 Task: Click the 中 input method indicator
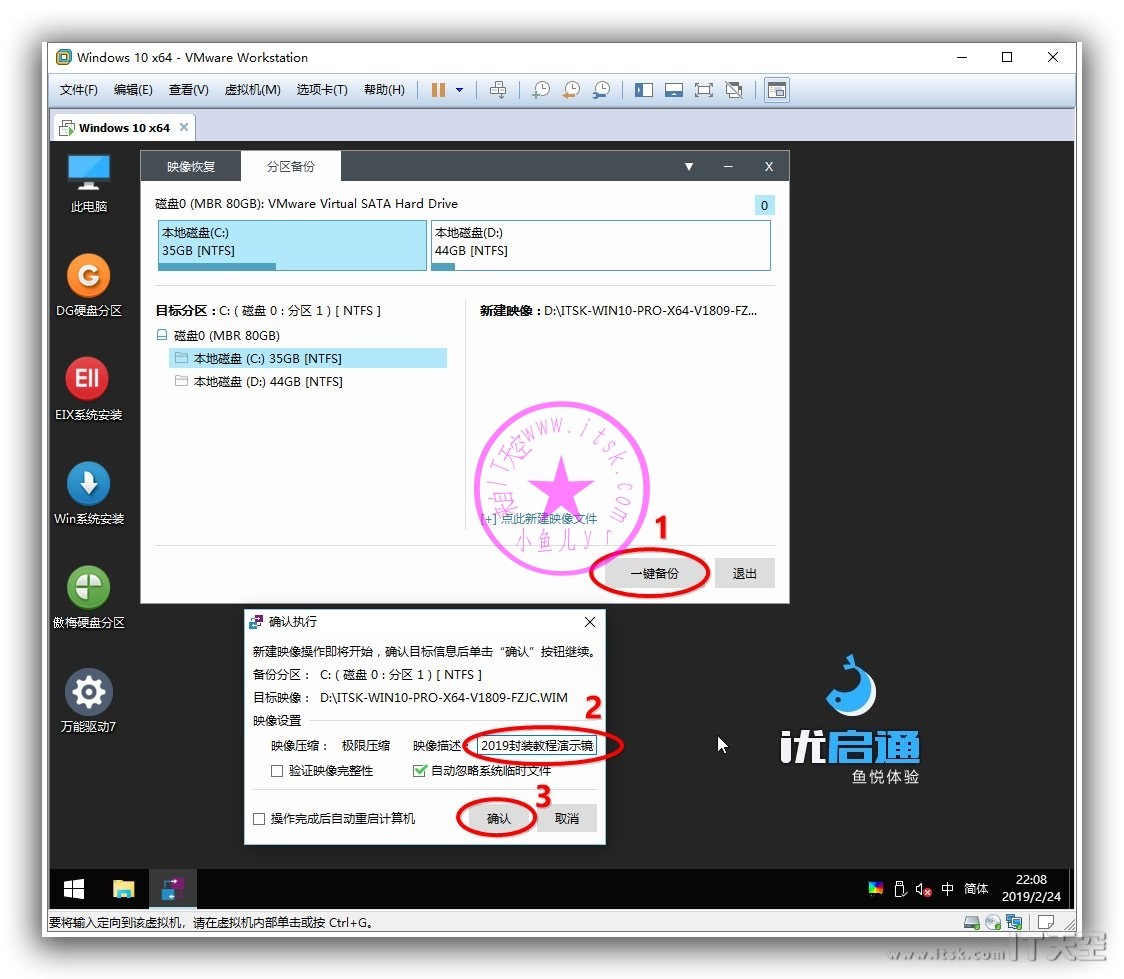pos(948,889)
